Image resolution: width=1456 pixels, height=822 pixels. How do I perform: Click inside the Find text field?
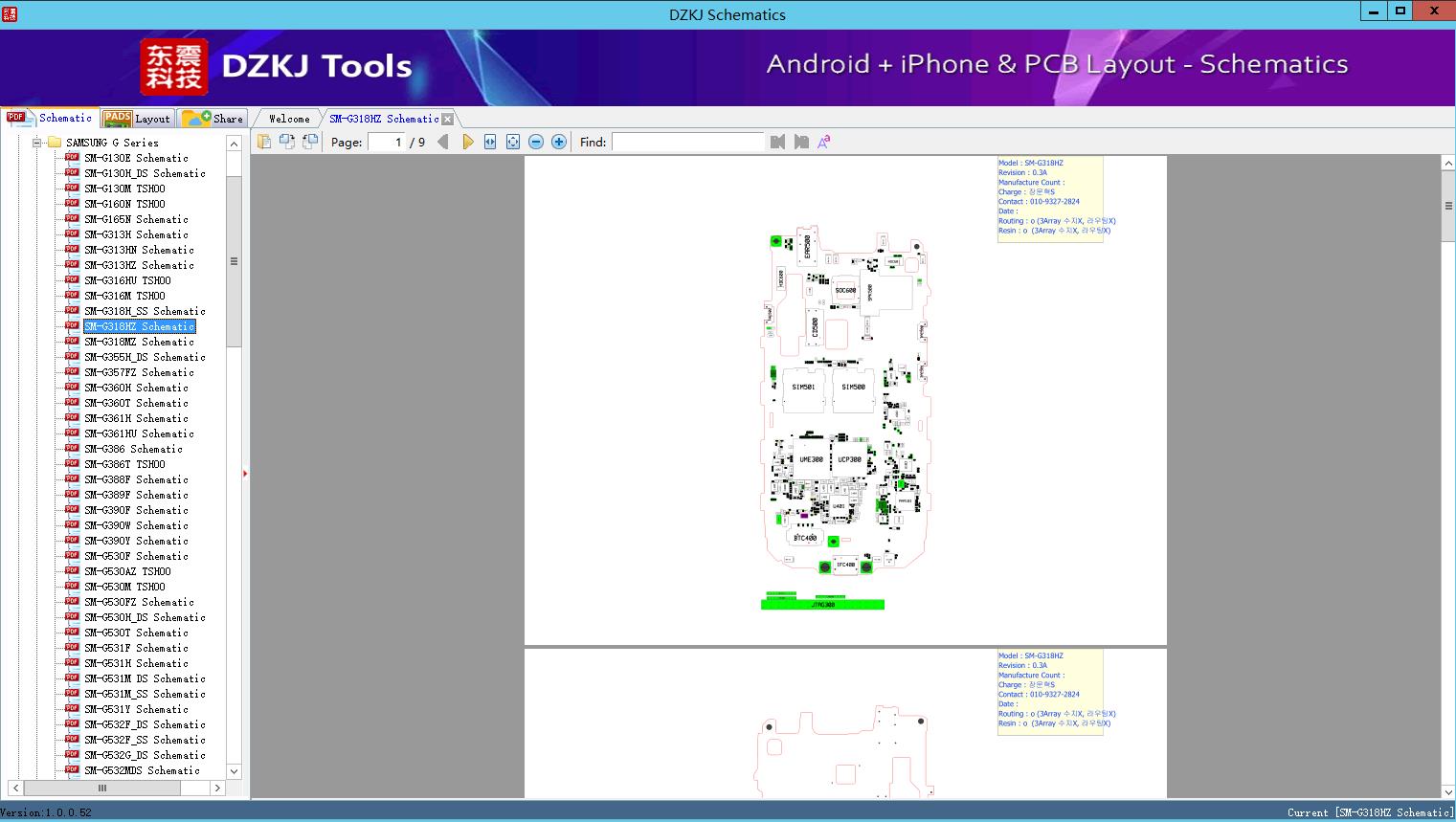[688, 142]
